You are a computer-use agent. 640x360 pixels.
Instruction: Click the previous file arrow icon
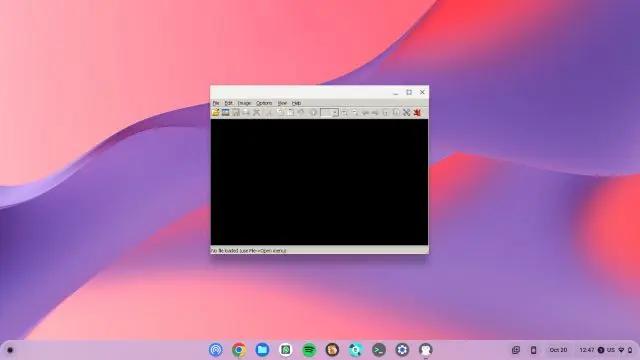click(x=365, y=112)
